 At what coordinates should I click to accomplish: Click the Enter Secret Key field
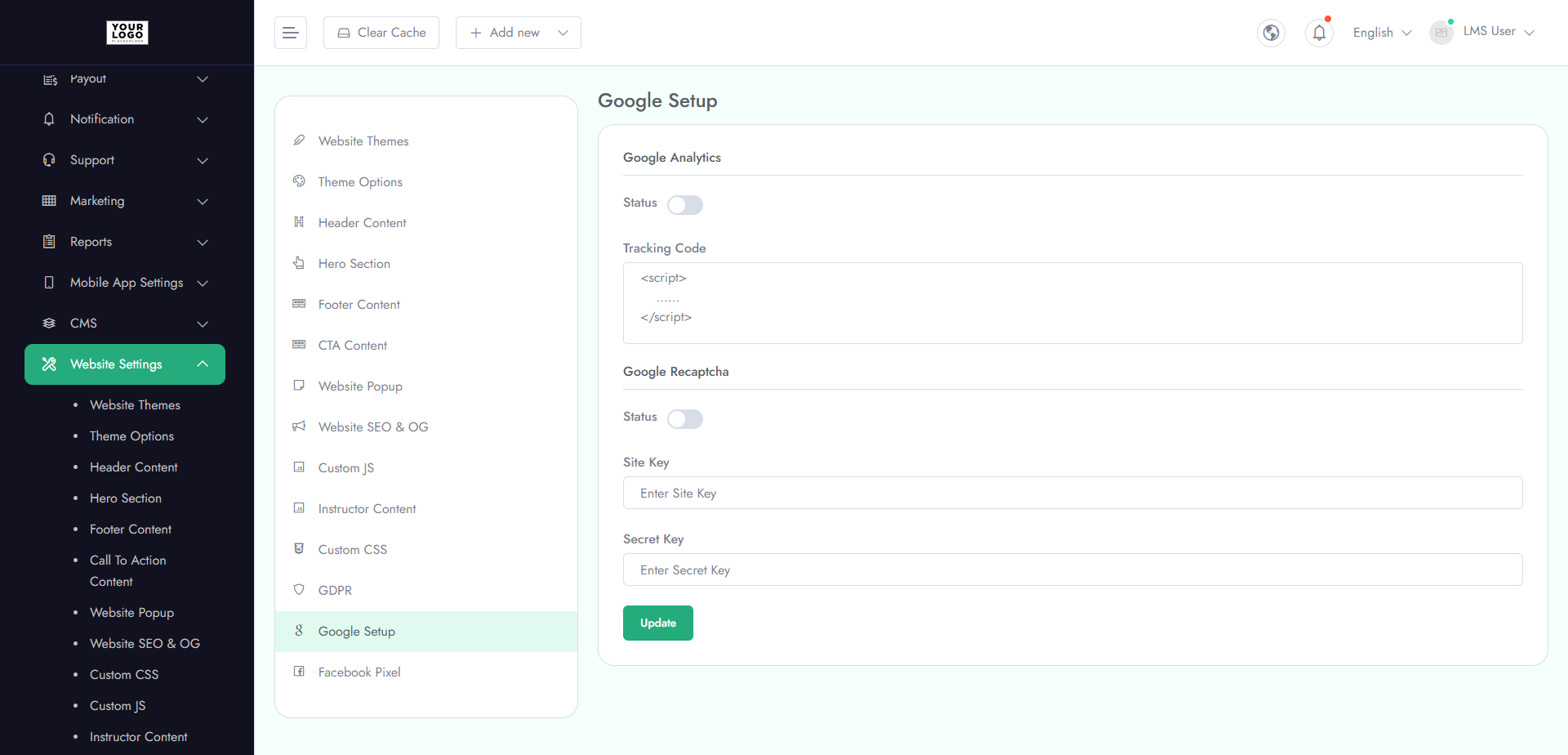pos(1073,570)
